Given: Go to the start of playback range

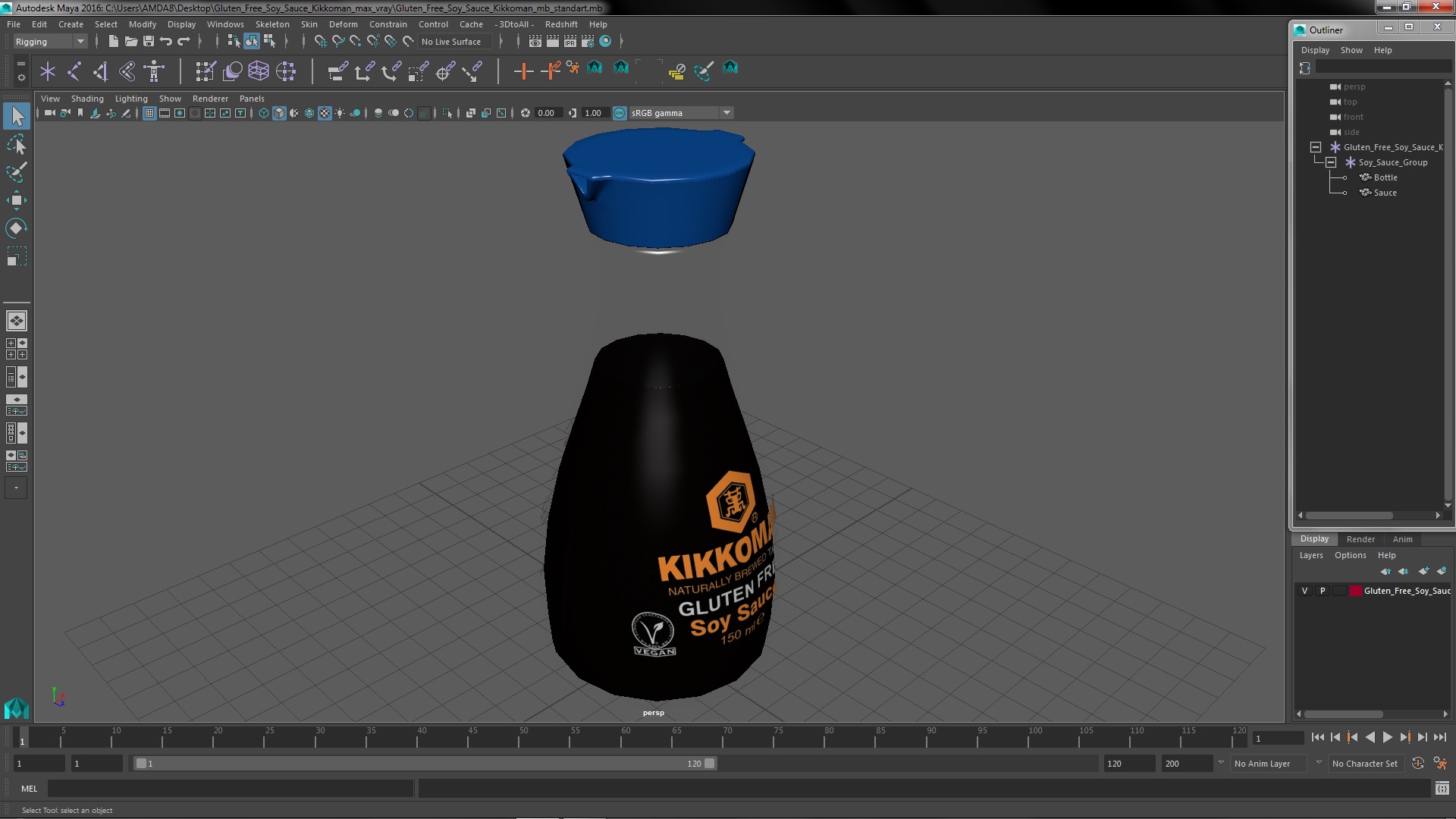Looking at the screenshot, I should click(1317, 737).
